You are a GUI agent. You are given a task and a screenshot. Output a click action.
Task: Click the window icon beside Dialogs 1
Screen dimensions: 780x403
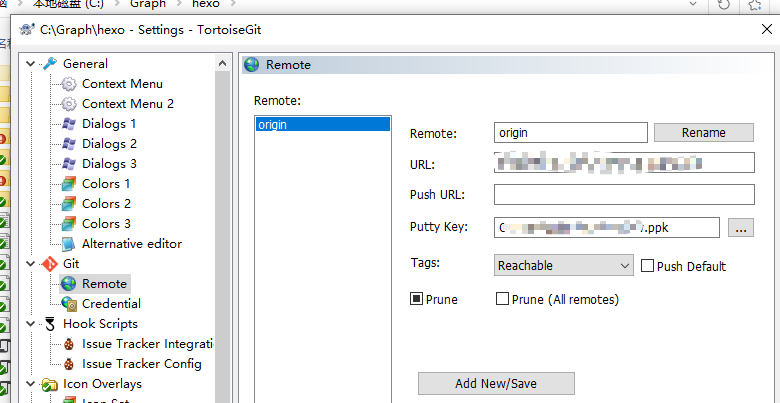point(69,124)
